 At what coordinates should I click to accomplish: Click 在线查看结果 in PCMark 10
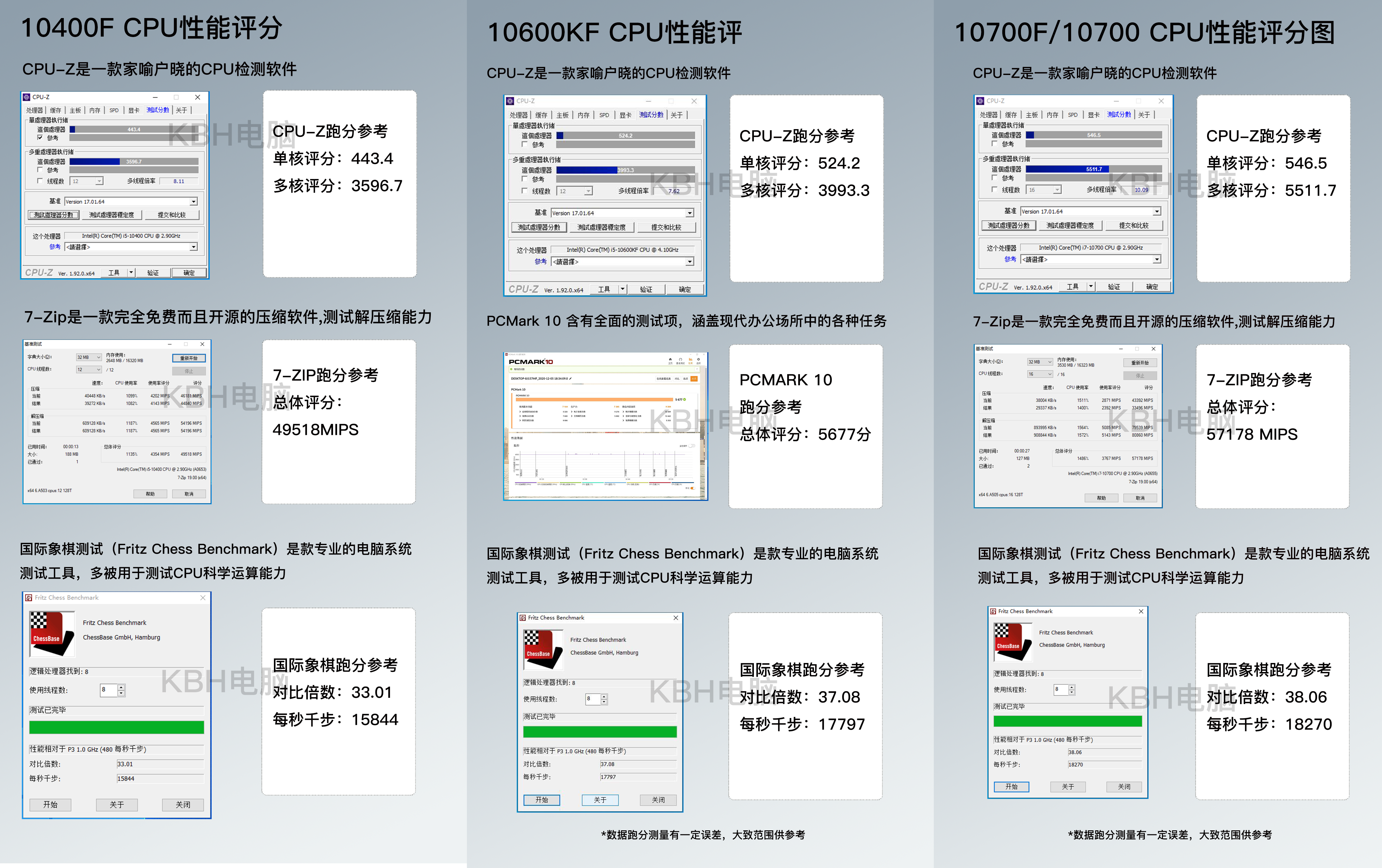coord(664,379)
